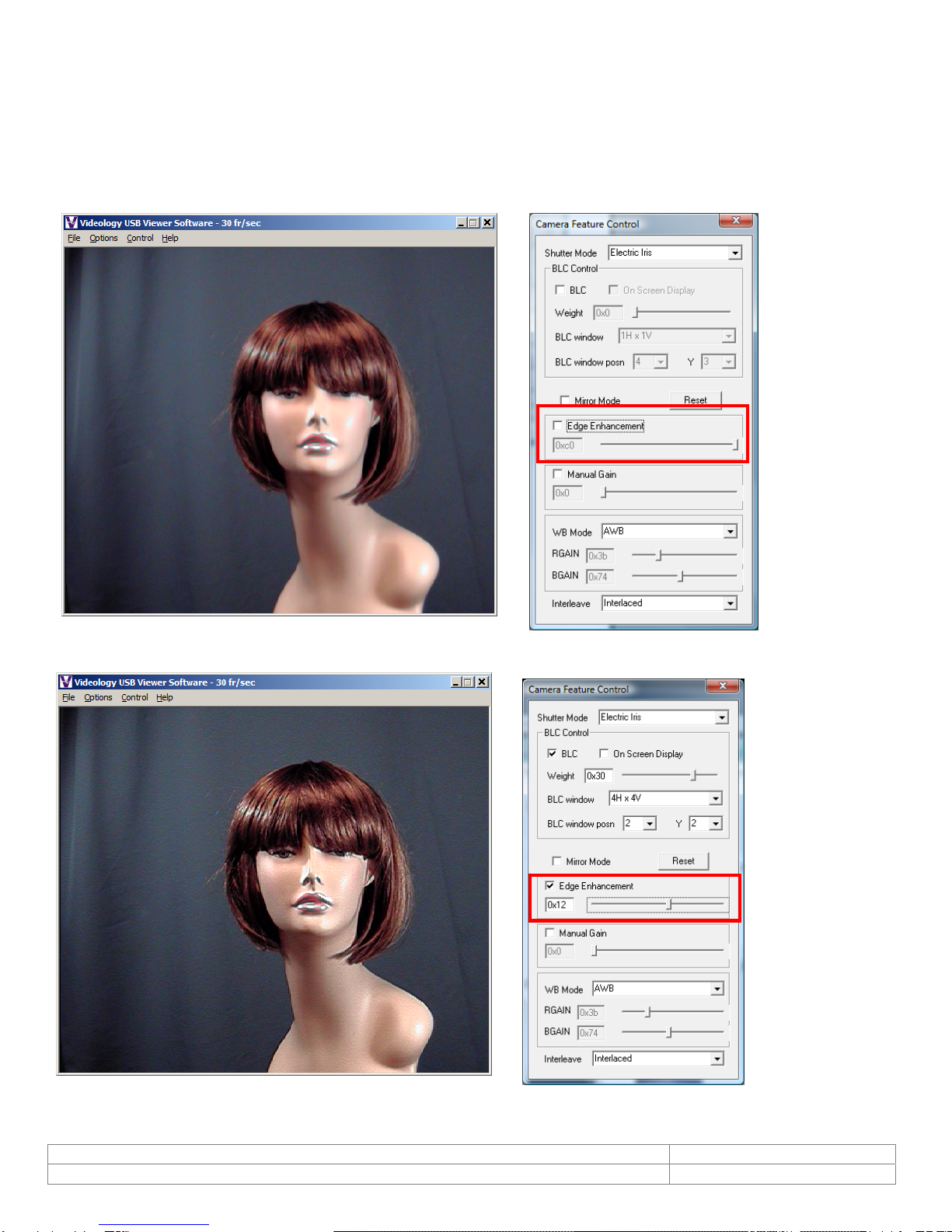The image size is (952, 1232).
Task: Open BLC window posn X dropdown in lower panel
Action: [650, 823]
